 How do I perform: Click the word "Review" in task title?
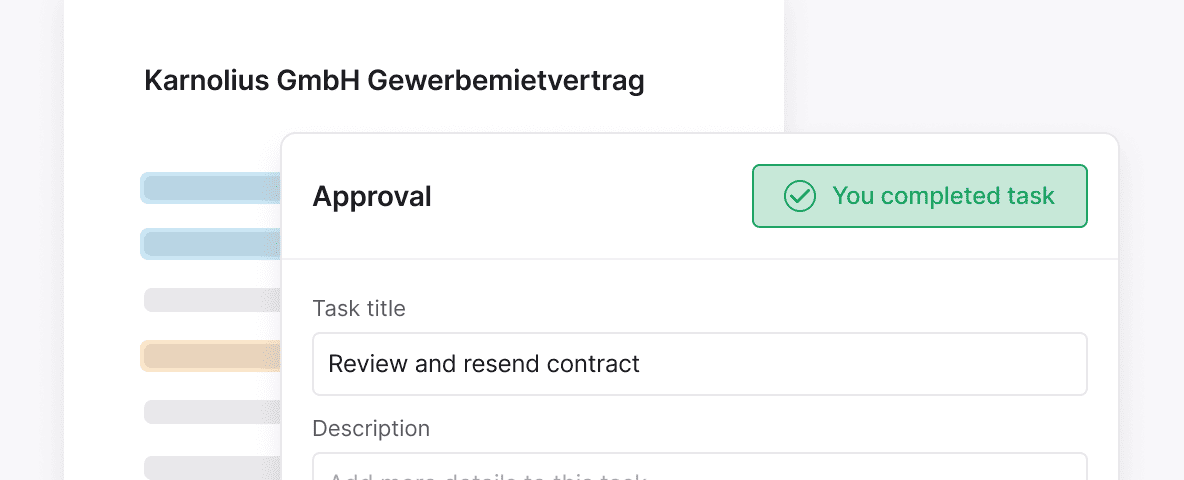coord(368,363)
